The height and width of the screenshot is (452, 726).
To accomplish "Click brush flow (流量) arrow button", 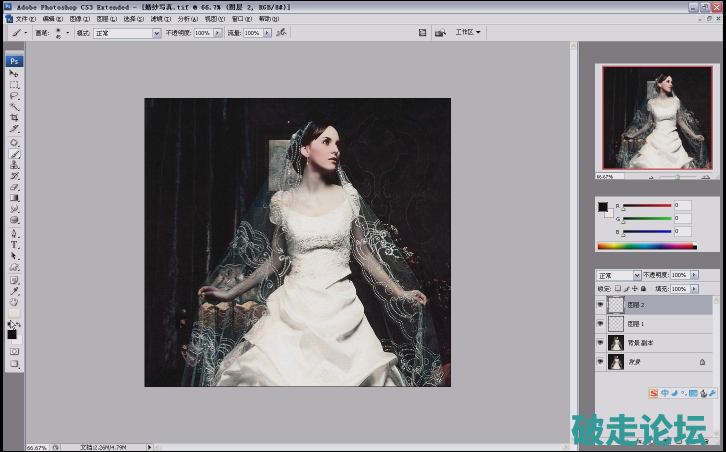I will [265, 33].
